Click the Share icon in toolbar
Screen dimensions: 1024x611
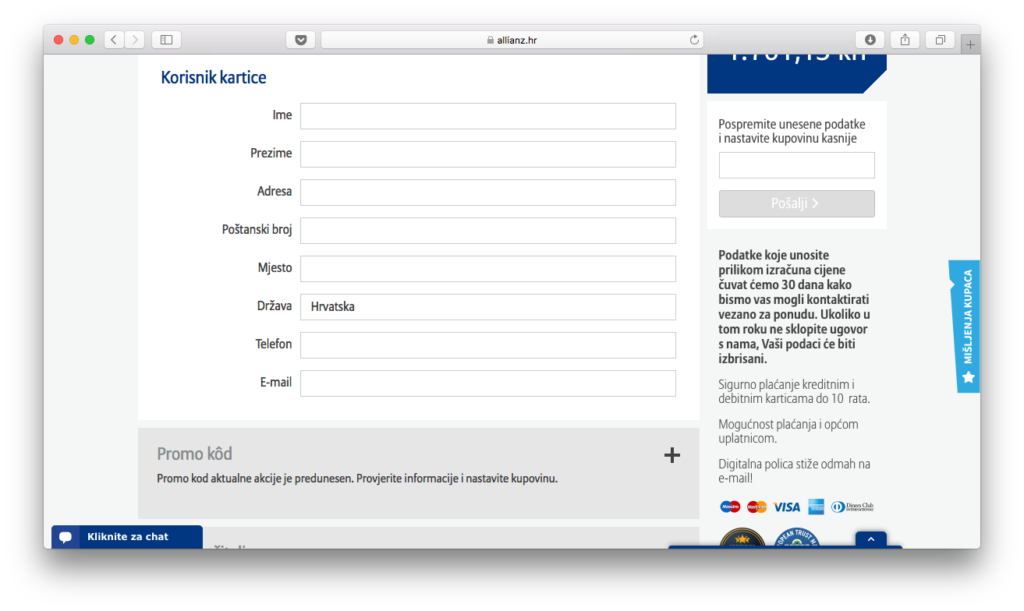[x=905, y=40]
